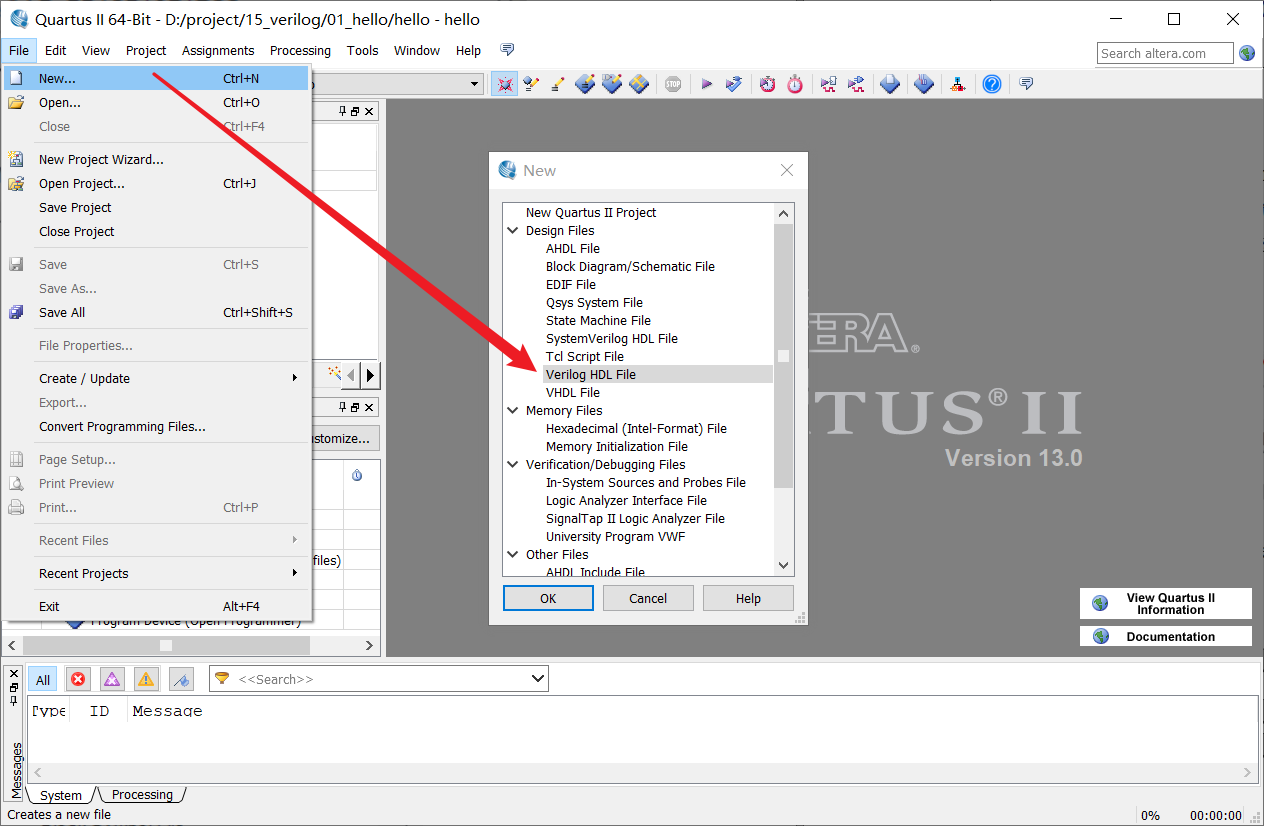Click the Programmer icon right of the Help circle
1264x826 pixels.
point(1025,84)
